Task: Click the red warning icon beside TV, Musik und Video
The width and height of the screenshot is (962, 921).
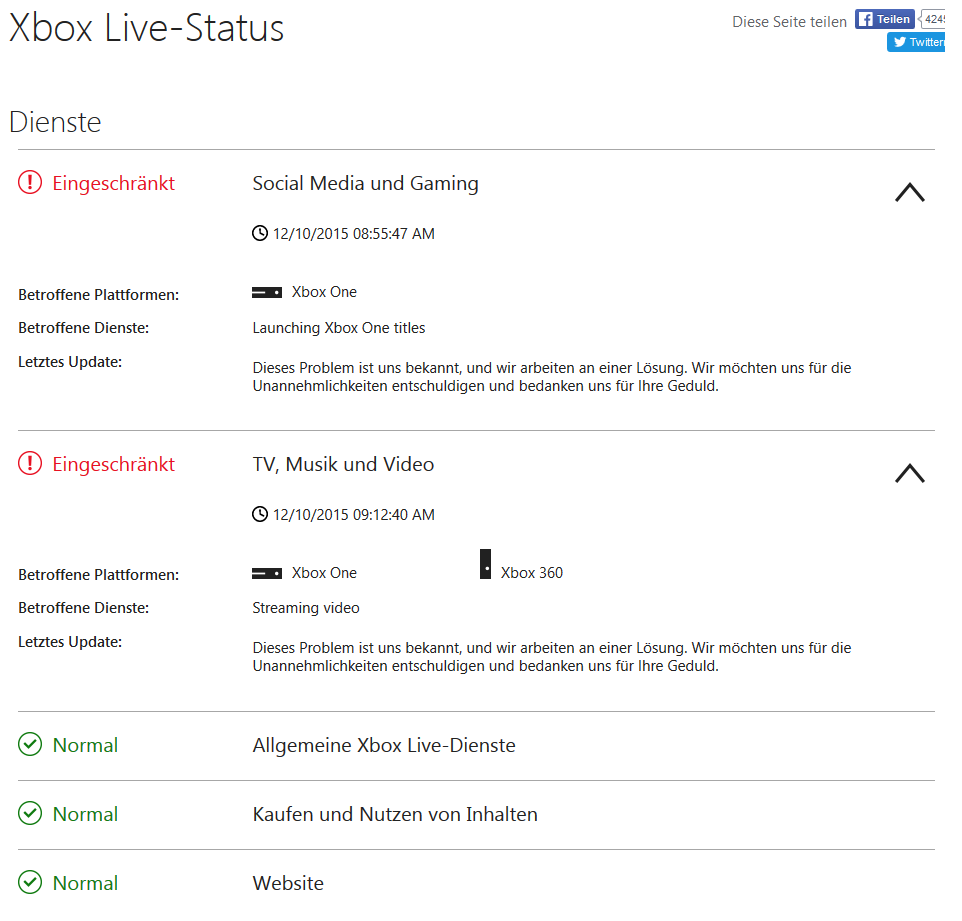Action: tap(30, 464)
